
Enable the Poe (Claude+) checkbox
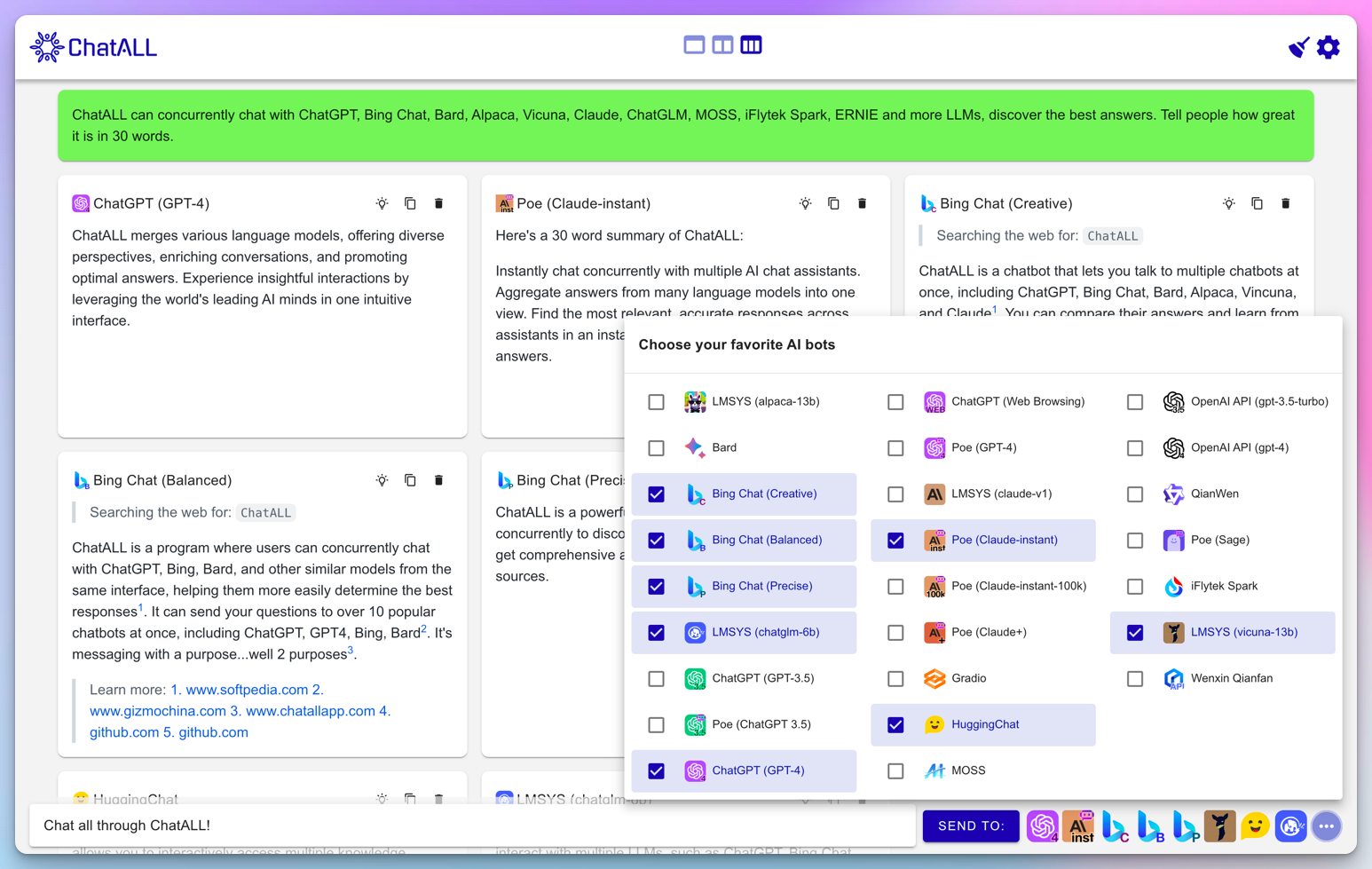click(x=895, y=633)
